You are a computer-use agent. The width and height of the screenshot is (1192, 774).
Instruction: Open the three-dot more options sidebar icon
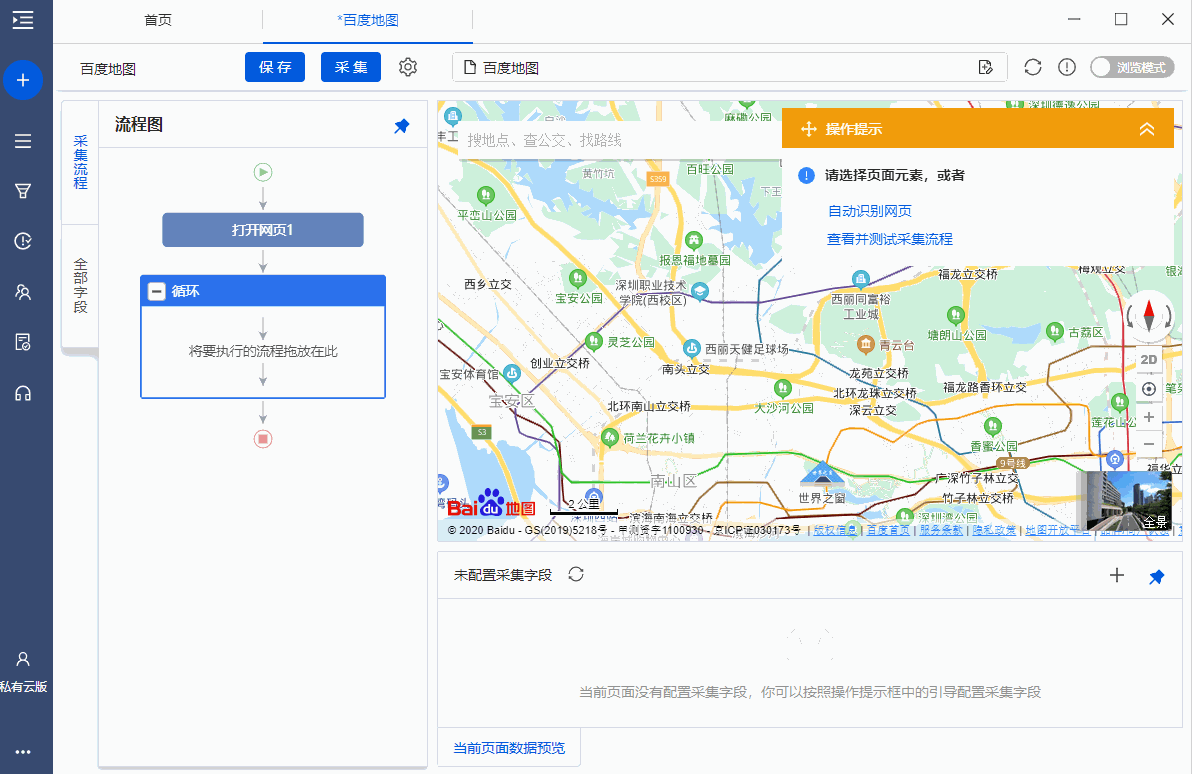[x=23, y=752]
